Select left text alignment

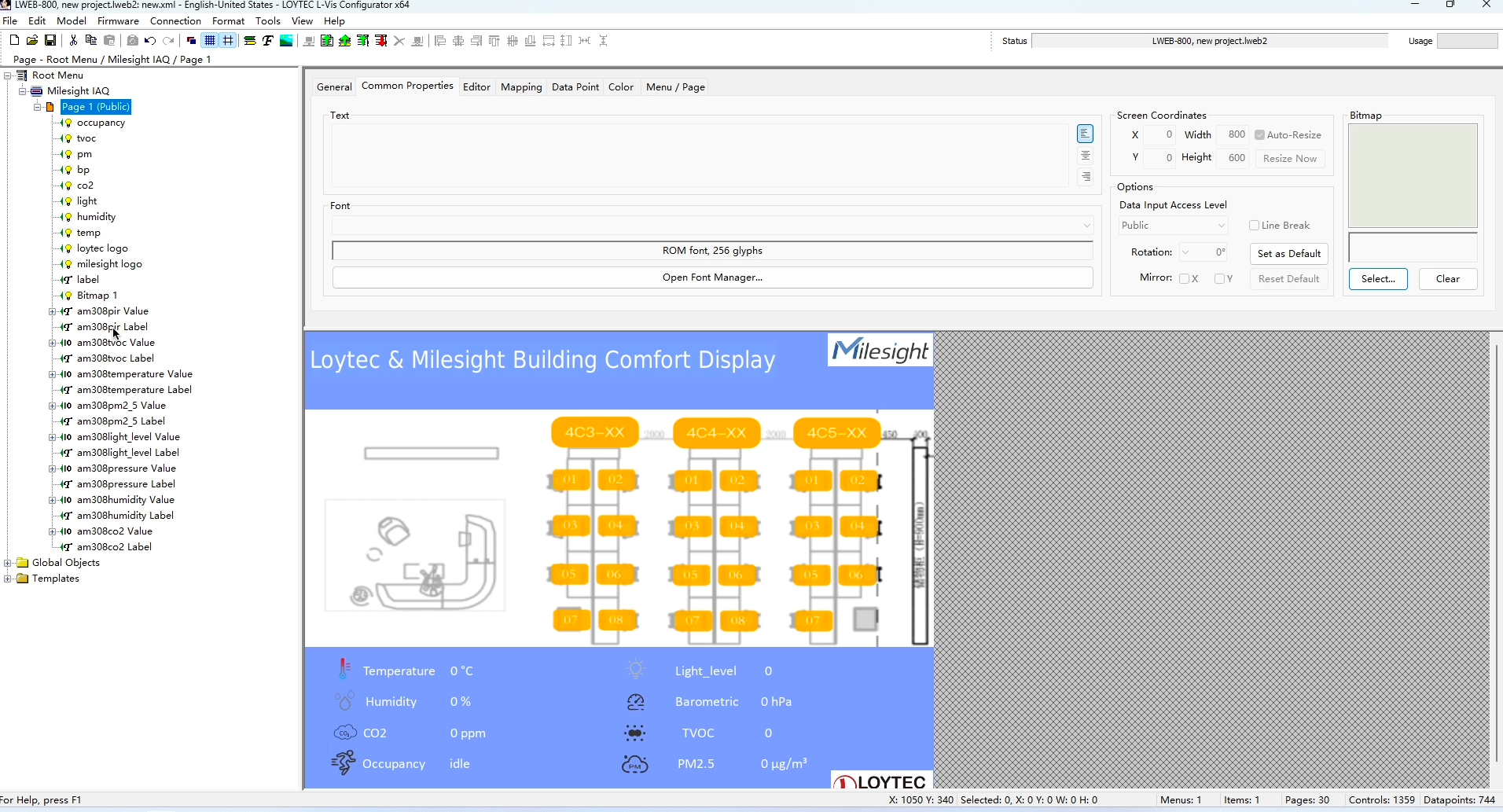click(1086, 134)
